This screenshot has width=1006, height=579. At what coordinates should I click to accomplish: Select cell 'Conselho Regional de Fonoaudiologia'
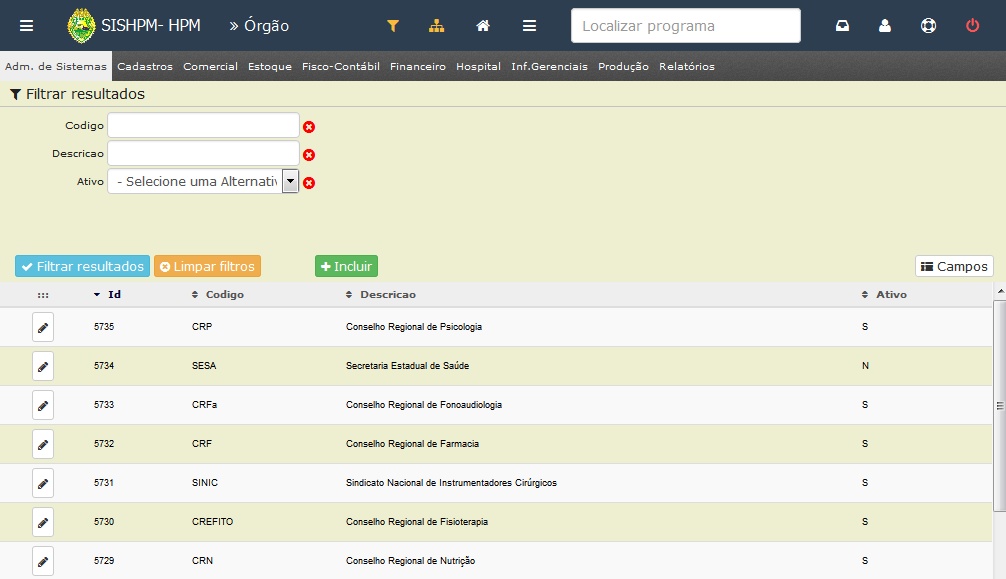click(x=424, y=405)
